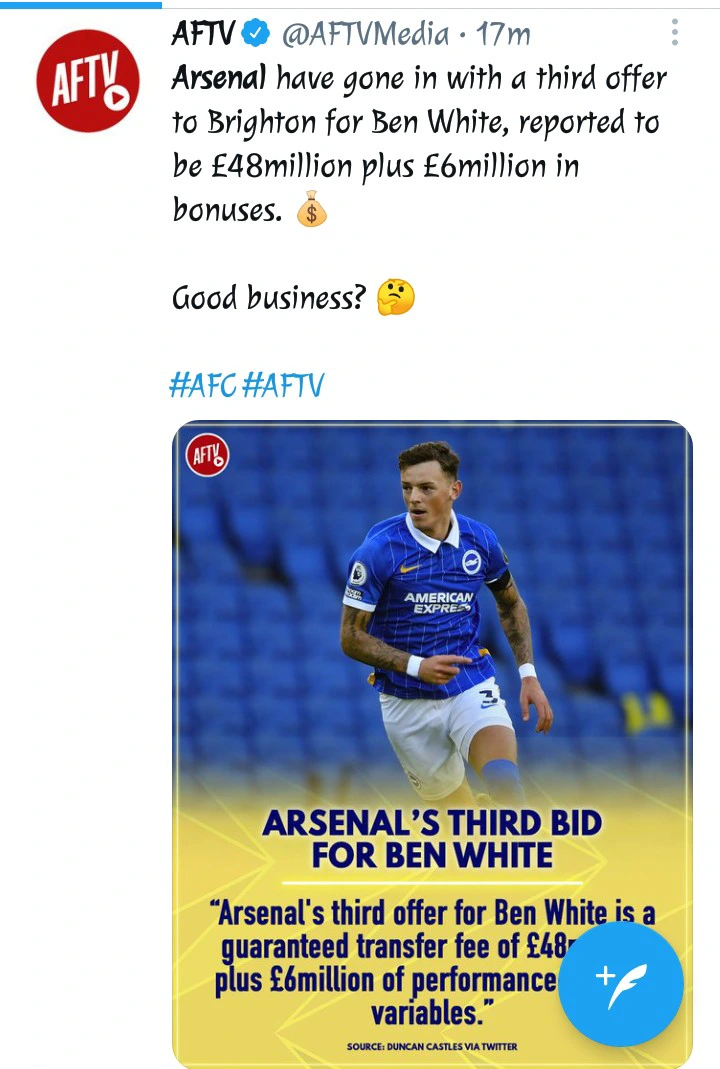Tap the thinking face emoji

tap(396, 297)
